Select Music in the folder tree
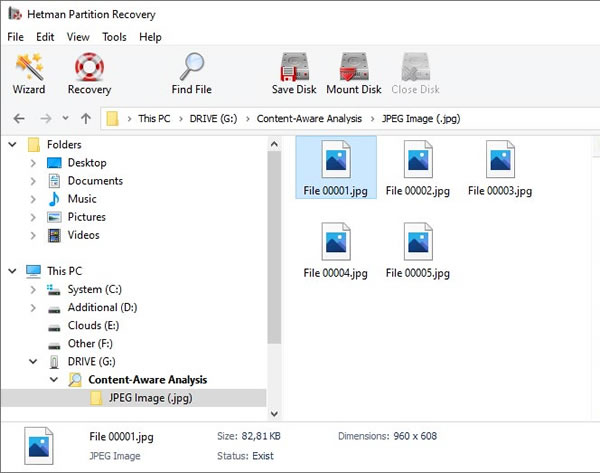 click(x=82, y=199)
